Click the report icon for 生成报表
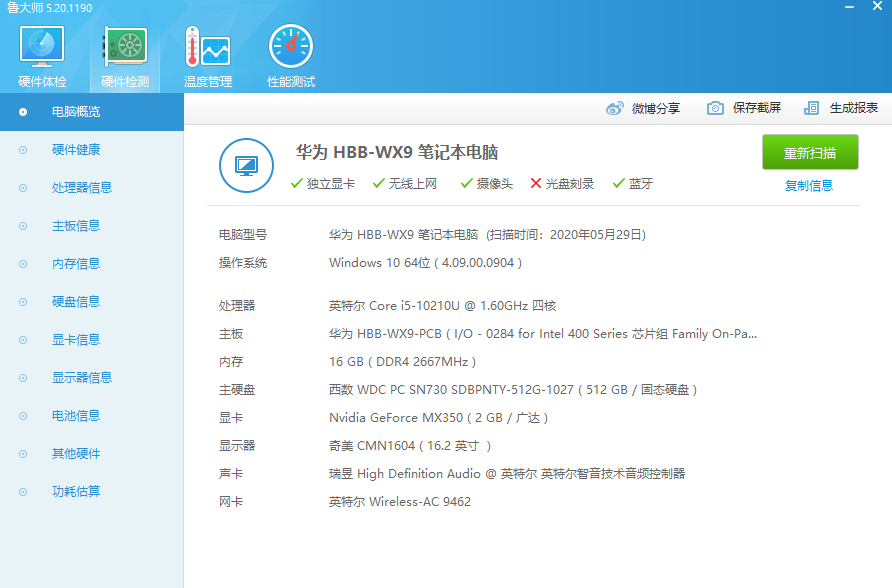The height and width of the screenshot is (588, 892). 811,108
